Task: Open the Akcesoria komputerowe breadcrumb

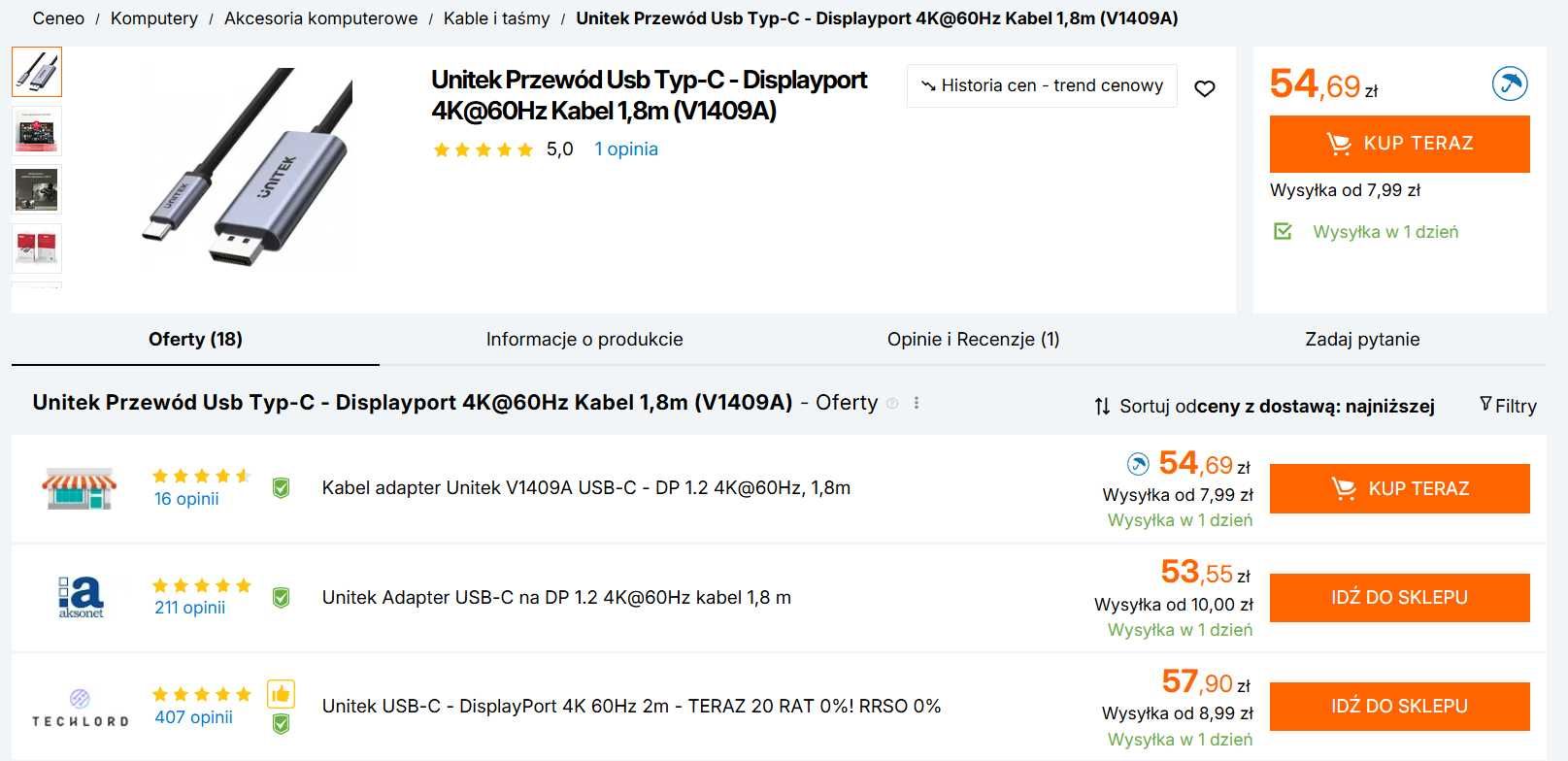Action: 320,18
